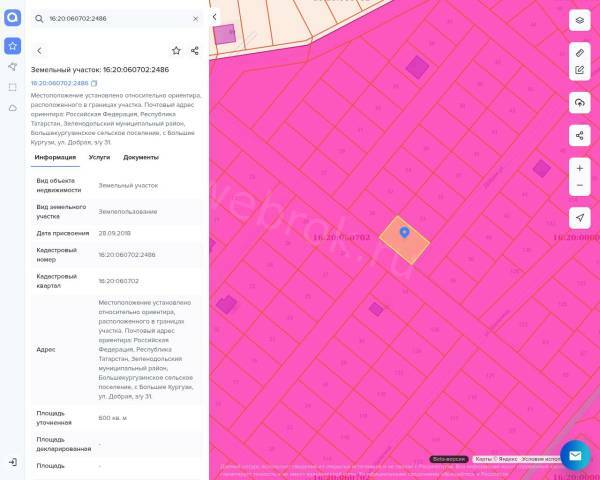
Task: Click the blue cadastral number link
Action: click(x=59, y=83)
